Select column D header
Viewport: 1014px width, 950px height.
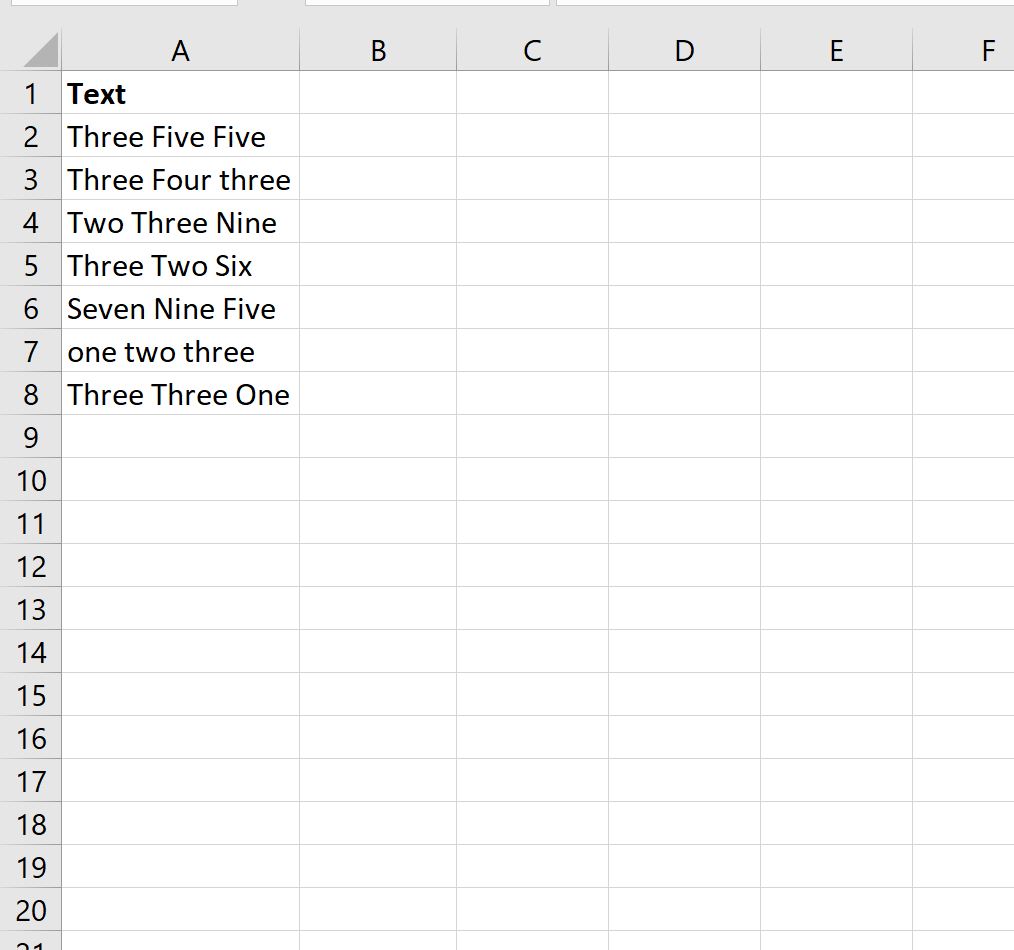click(x=684, y=50)
